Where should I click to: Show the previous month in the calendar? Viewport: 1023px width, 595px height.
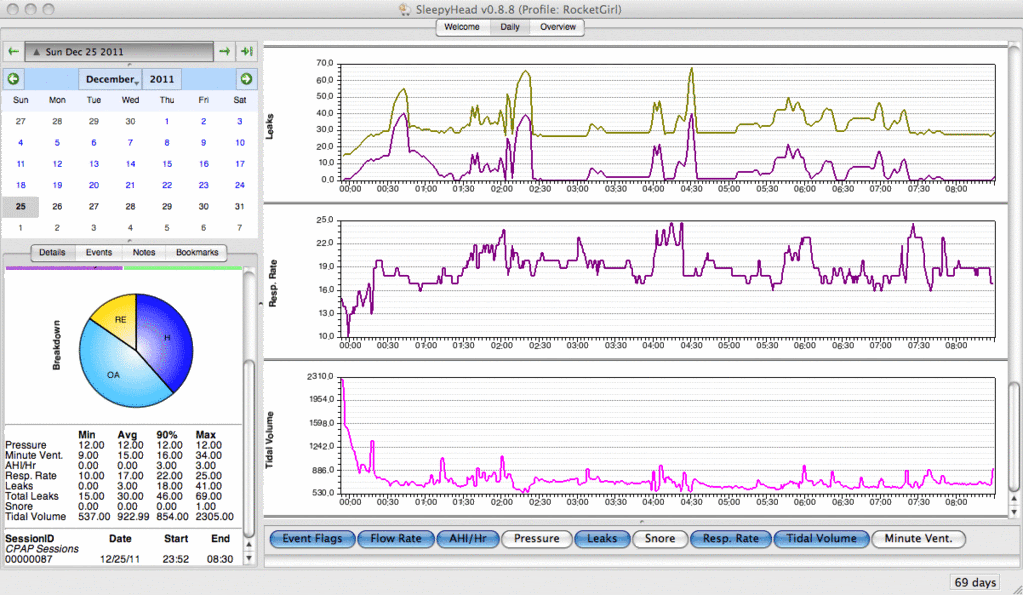(13, 79)
